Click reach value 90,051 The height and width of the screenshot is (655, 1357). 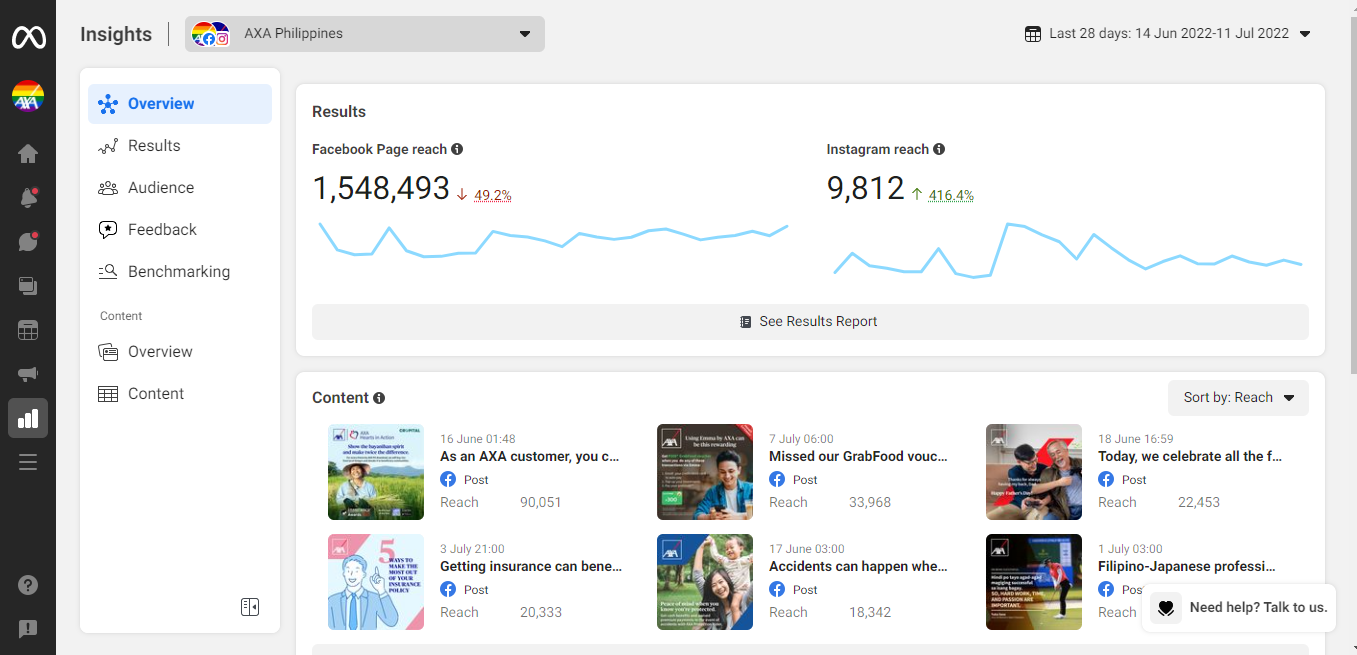(x=541, y=503)
